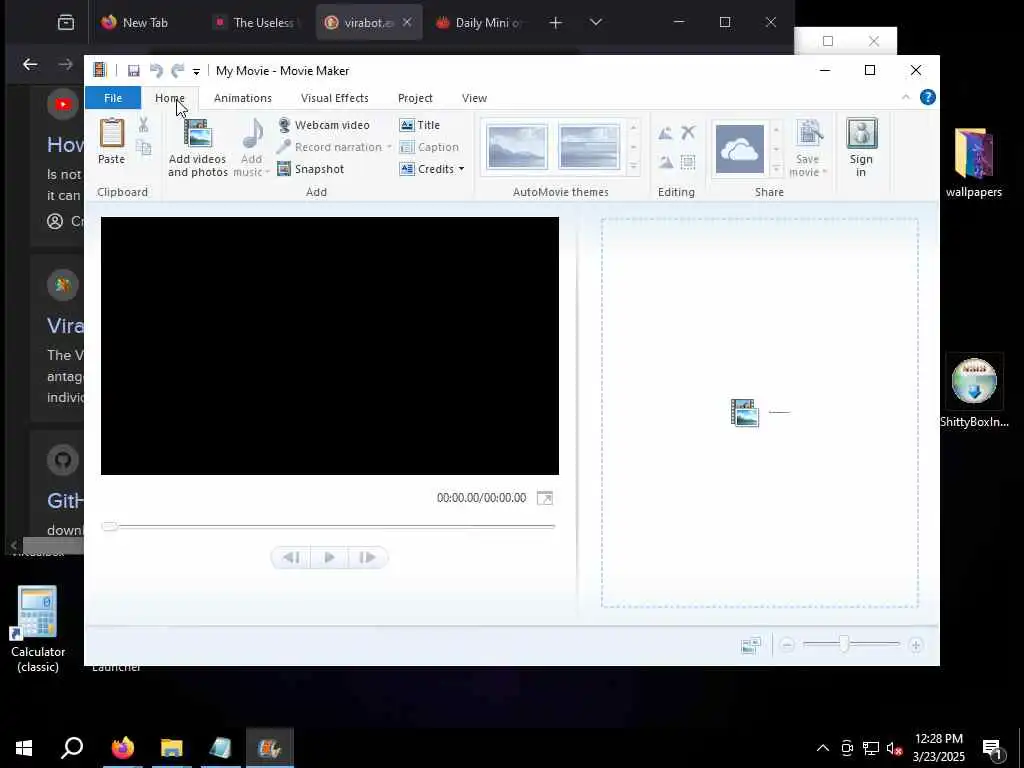Click the preview seek bar handle
This screenshot has height=768, width=1024.
pos(110,526)
